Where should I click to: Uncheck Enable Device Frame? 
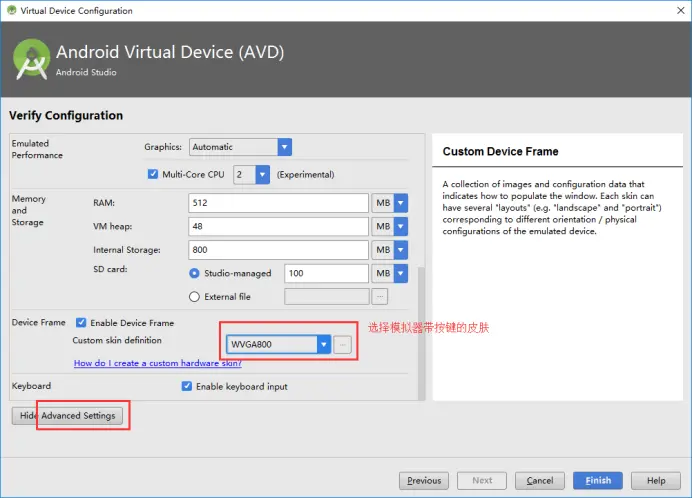[x=81, y=323]
